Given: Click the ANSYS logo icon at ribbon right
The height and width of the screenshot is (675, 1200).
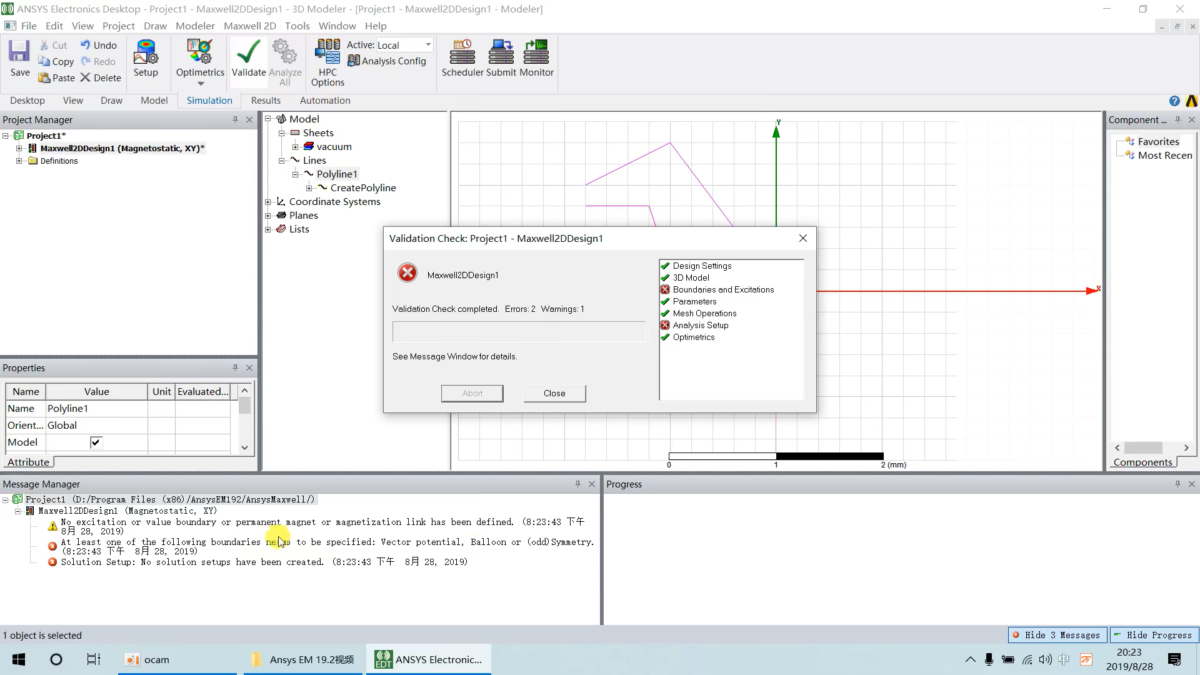Looking at the screenshot, I should tap(1191, 101).
